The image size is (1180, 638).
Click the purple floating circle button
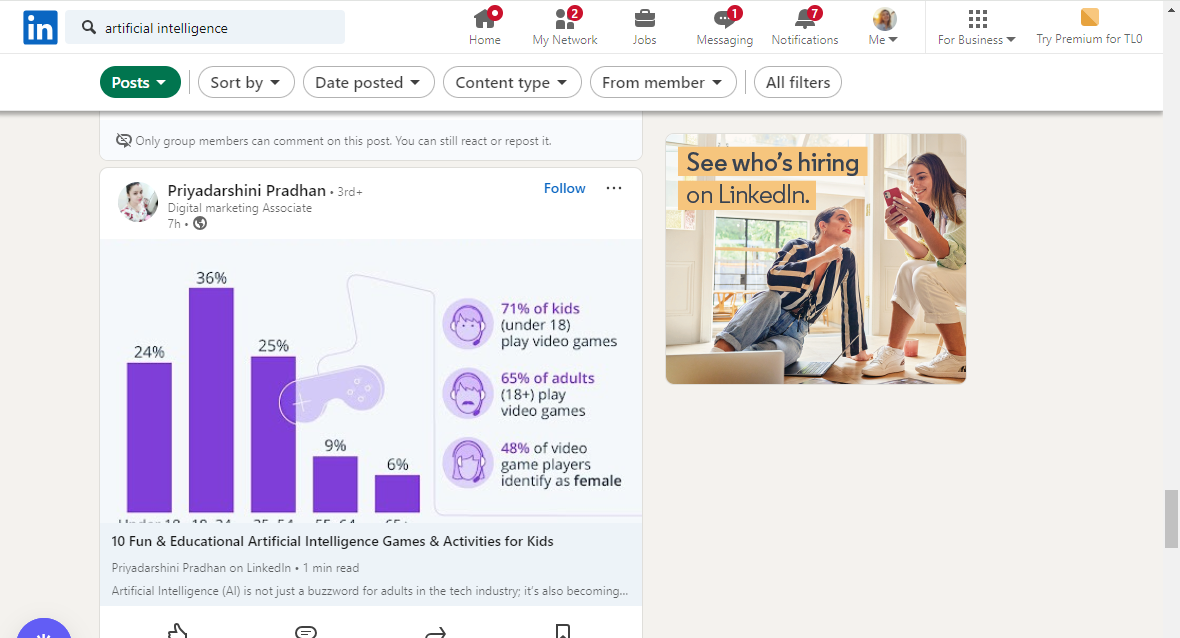pyautogui.click(x=44, y=628)
